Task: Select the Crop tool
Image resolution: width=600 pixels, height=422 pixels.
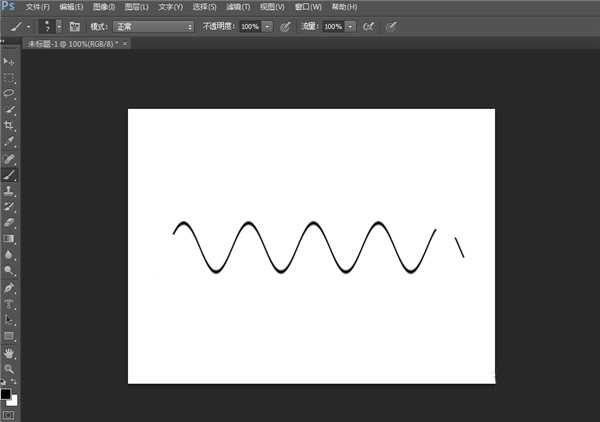Action: pyautogui.click(x=8, y=125)
